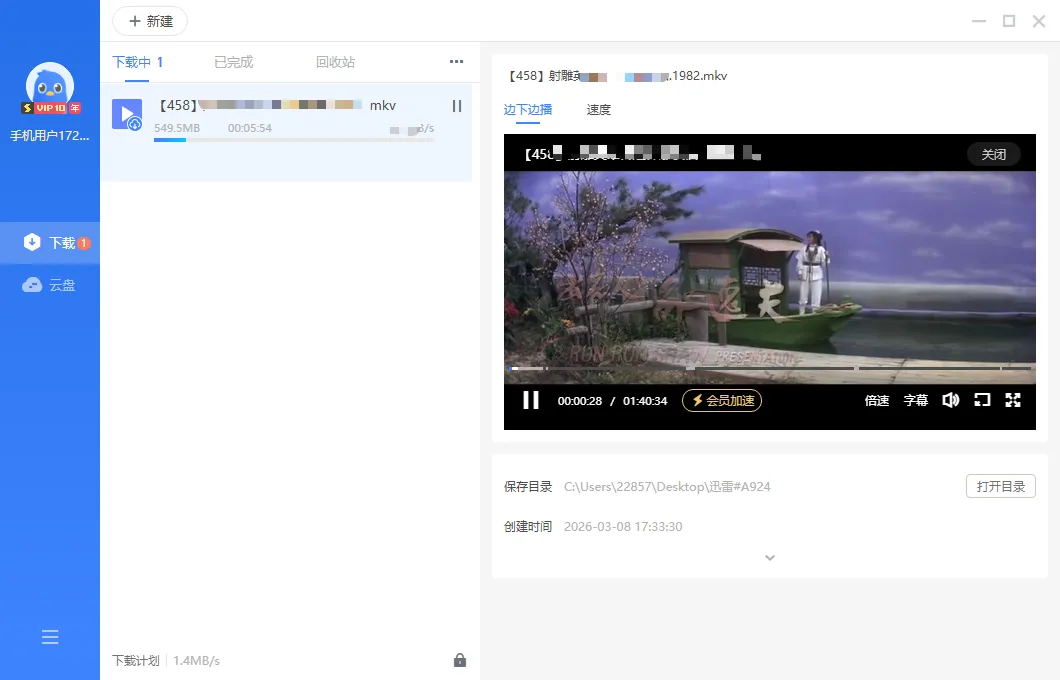Click the file title ending .1982.mkv
The image size is (1060, 680).
618,76
